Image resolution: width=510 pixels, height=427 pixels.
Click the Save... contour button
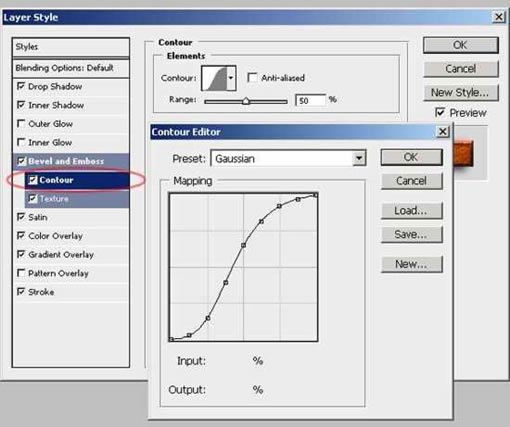(412, 234)
